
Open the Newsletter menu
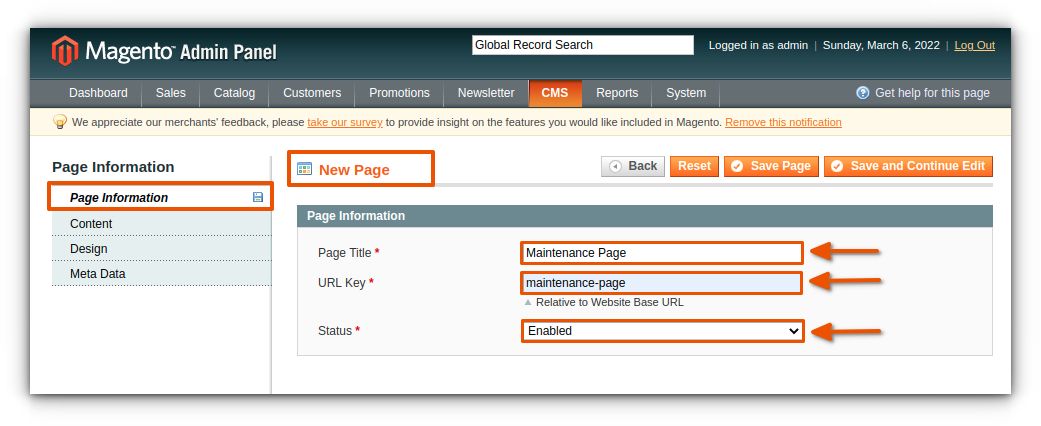486,93
